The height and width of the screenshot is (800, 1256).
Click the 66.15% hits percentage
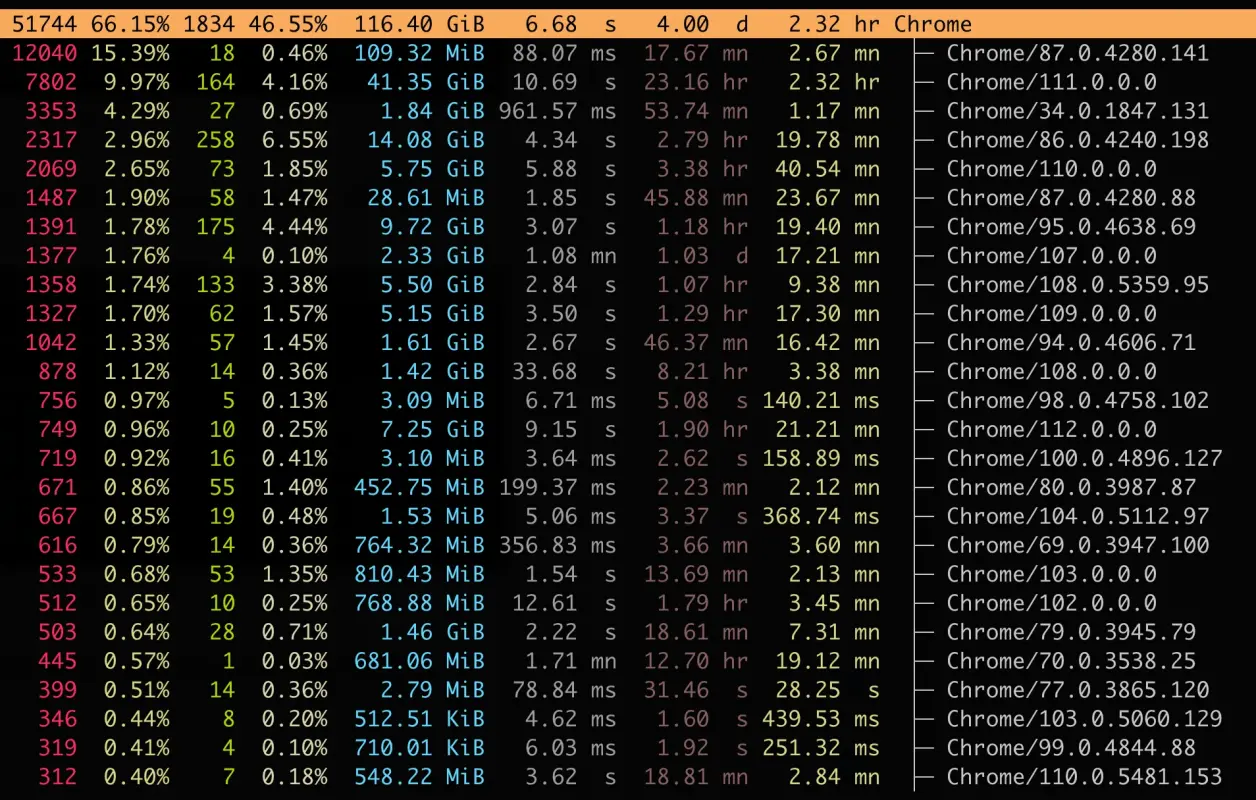tap(129, 24)
